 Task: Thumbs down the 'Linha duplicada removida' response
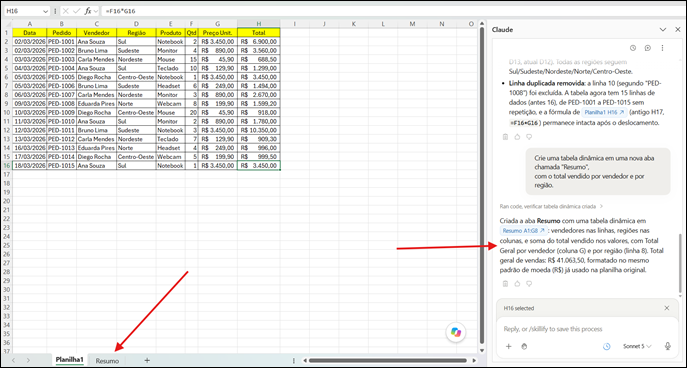[529, 137]
